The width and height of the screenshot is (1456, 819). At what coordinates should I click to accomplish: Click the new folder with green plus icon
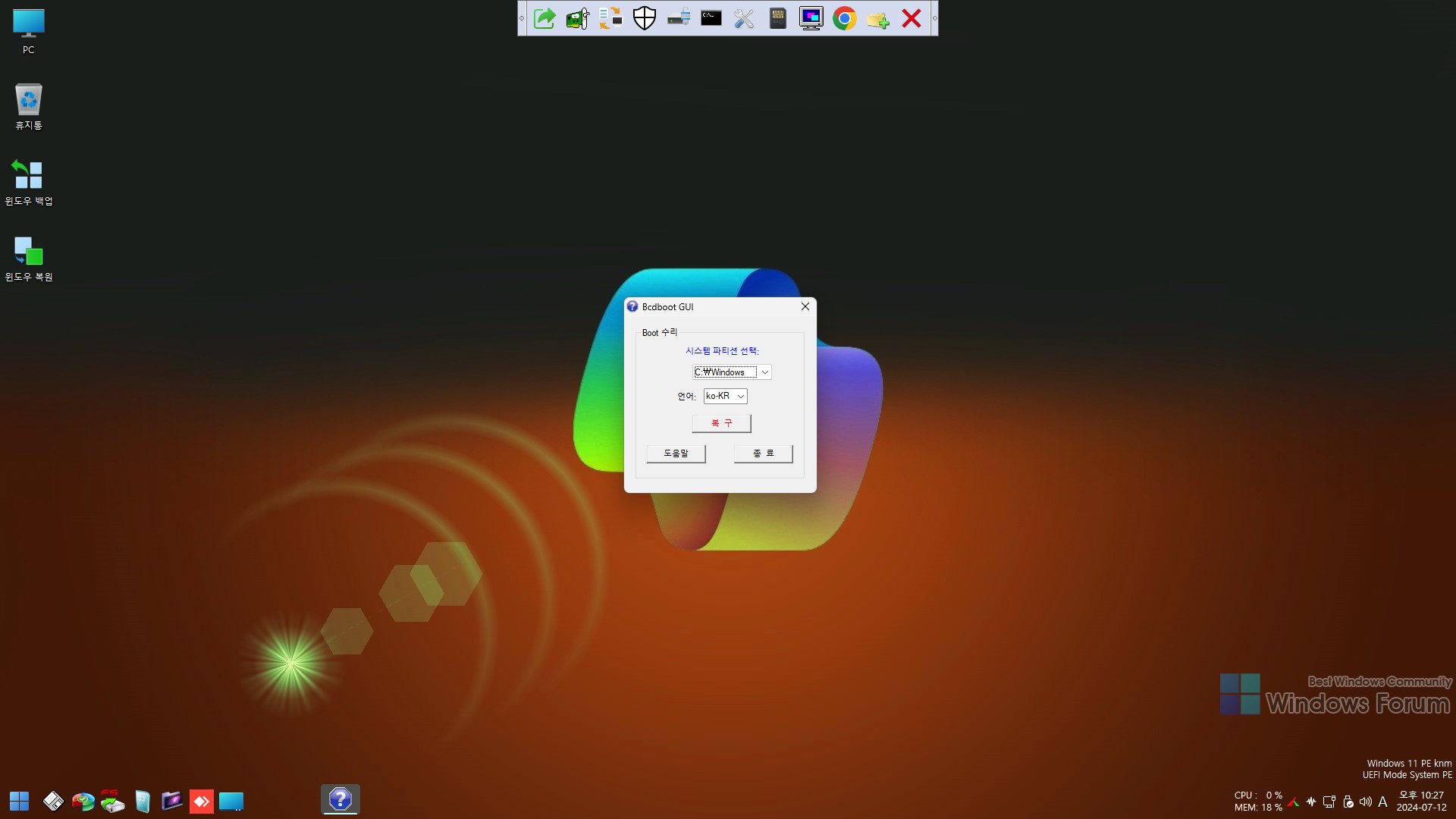(x=878, y=18)
